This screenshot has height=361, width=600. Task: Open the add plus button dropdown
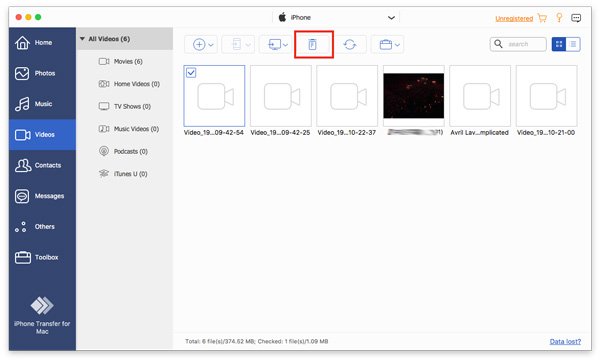click(202, 44)
